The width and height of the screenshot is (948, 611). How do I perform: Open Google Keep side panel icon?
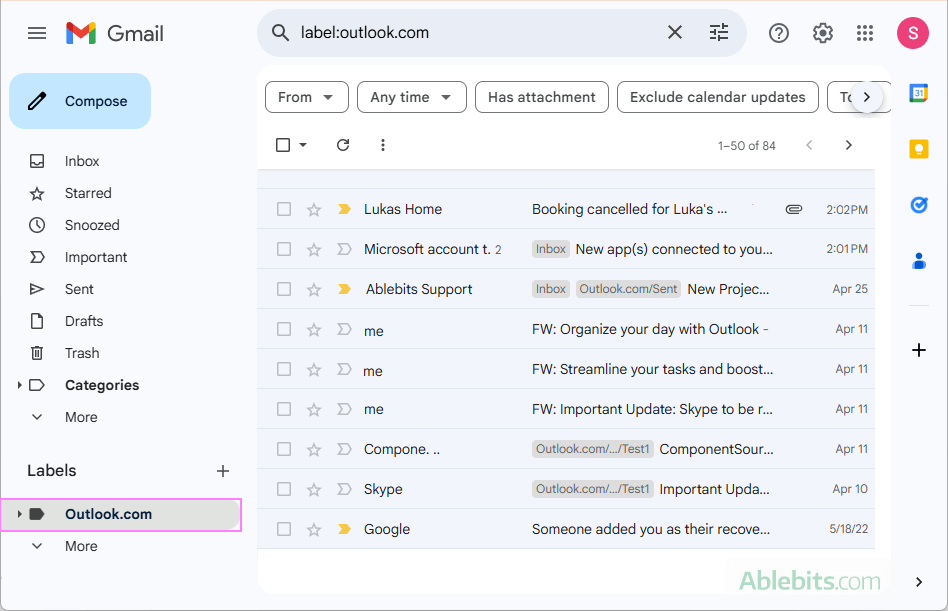pos(918,149)
